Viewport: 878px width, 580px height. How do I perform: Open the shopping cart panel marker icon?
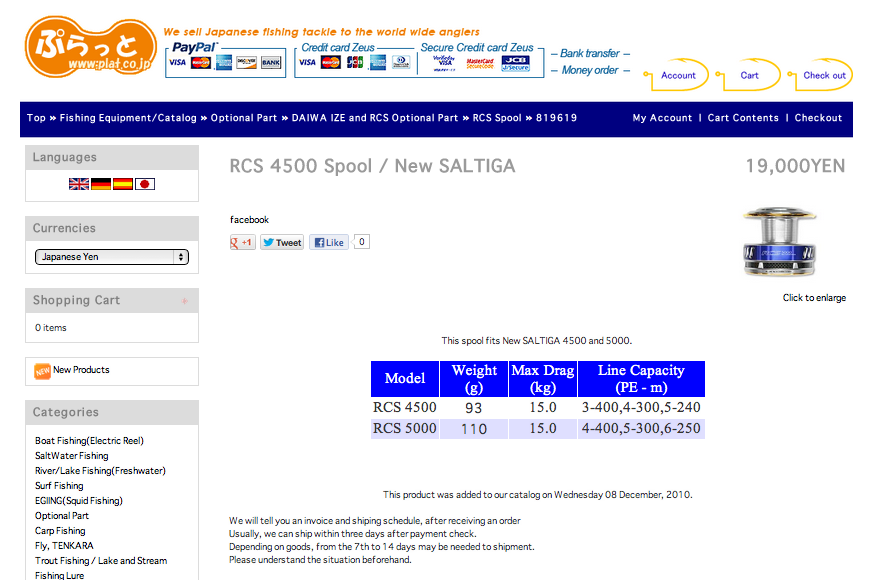point(184,301)
